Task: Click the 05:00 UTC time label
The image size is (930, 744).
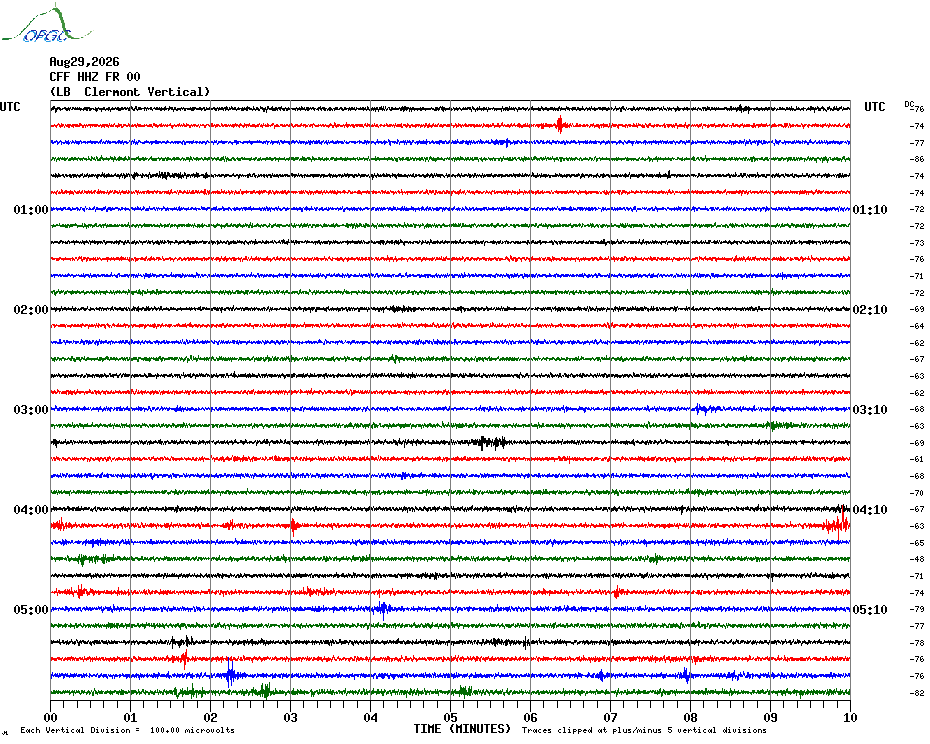Action: (31, 610)
